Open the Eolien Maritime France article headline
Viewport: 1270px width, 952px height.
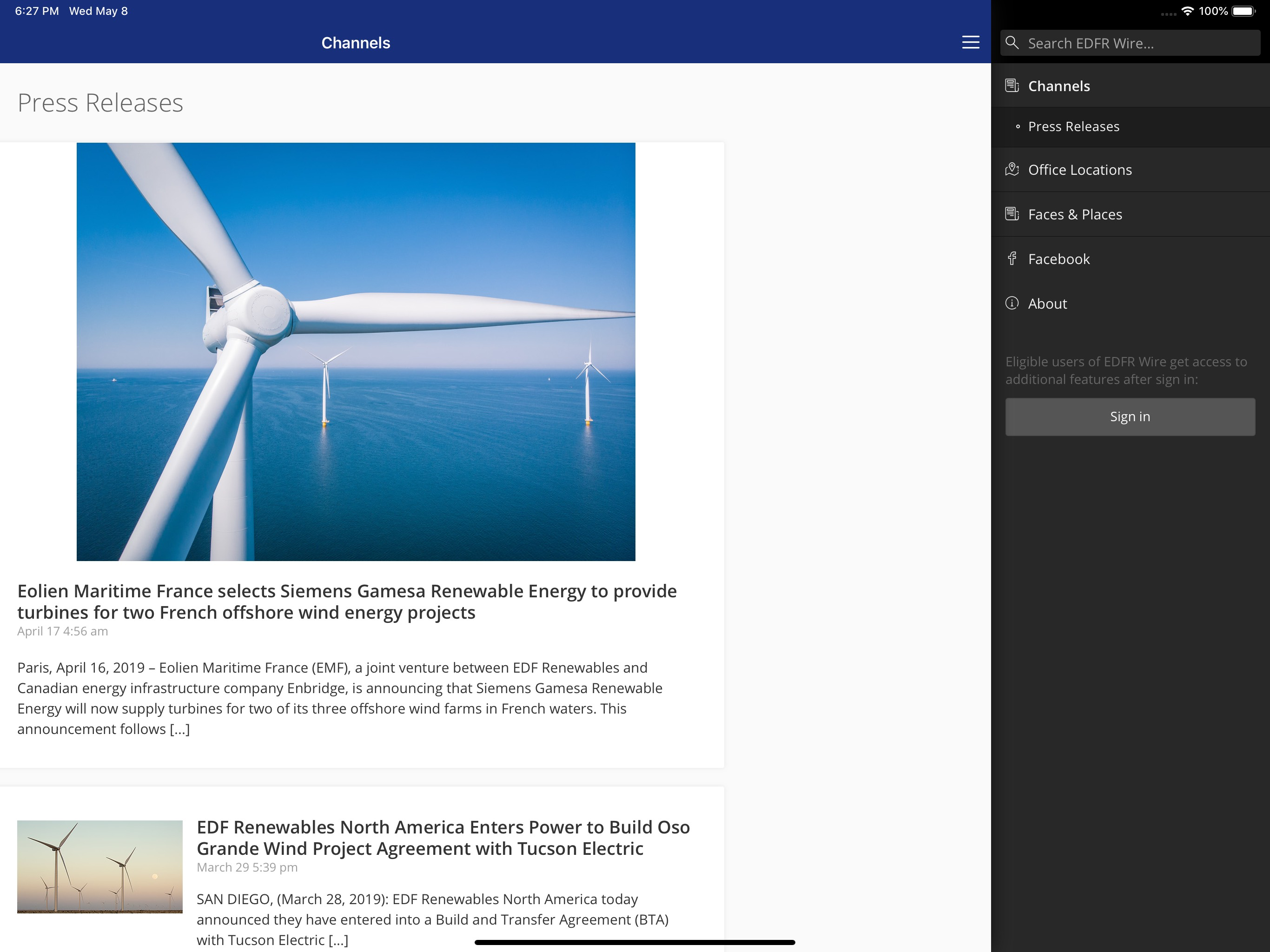point(347,601)
